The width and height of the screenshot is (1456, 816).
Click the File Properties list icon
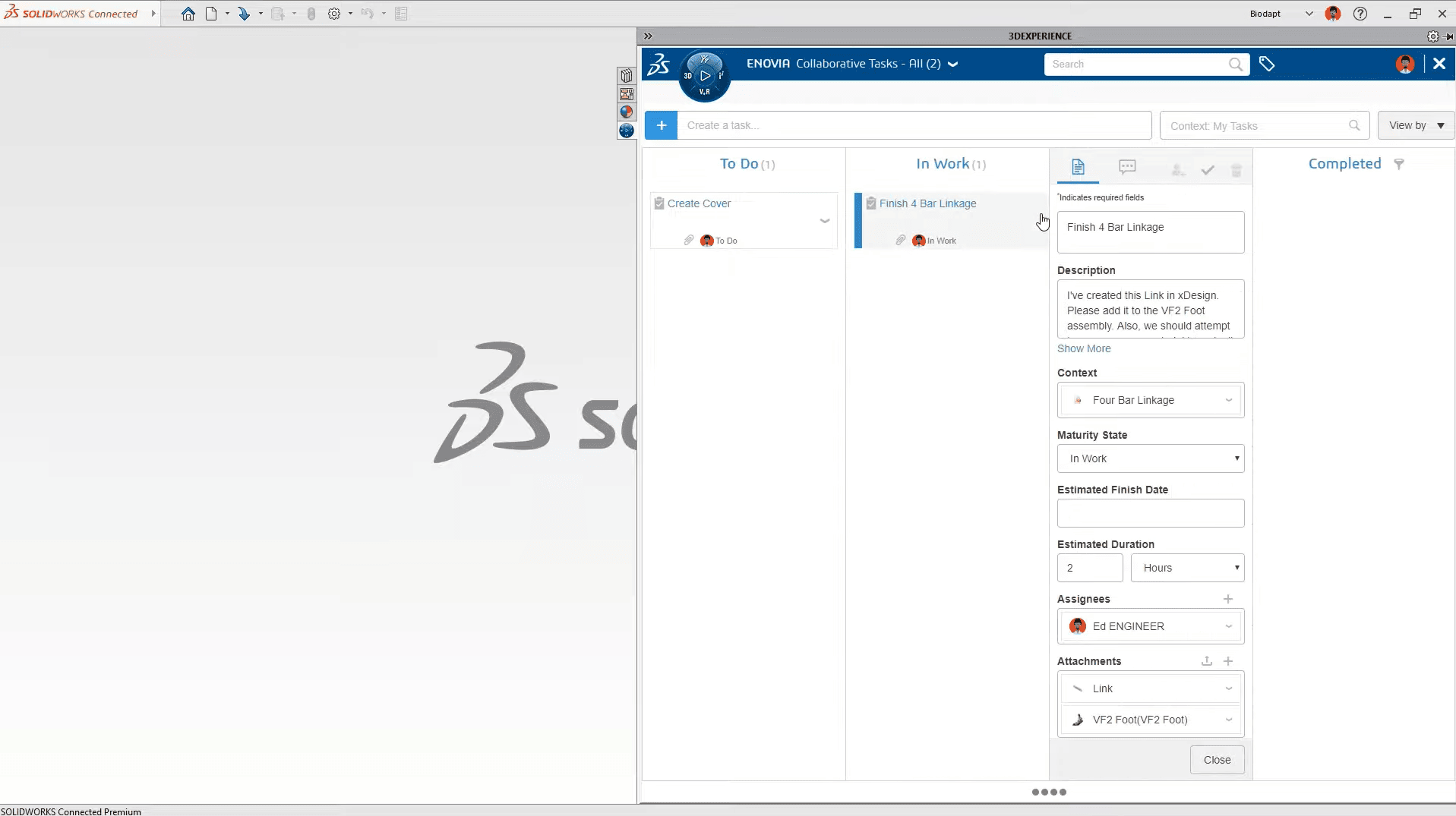pos(401,14)
